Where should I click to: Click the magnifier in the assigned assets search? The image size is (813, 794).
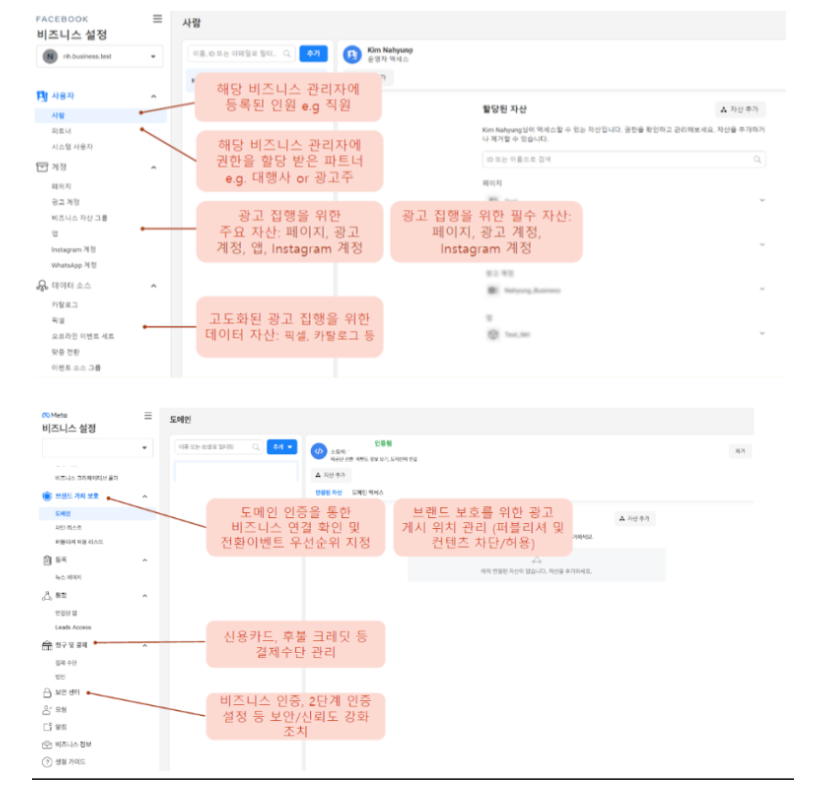click(758, 160)
